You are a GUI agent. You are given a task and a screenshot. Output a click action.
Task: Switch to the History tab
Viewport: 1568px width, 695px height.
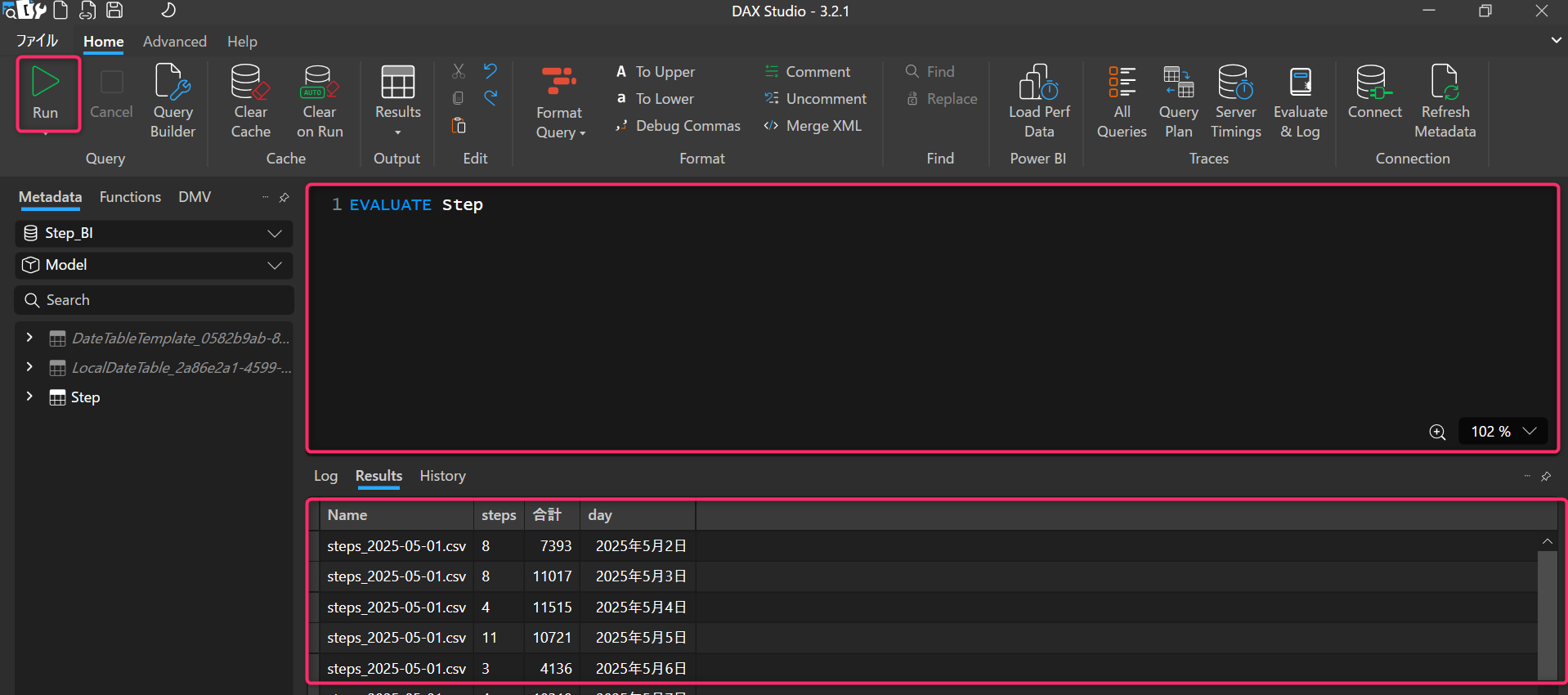pos(442,476)
